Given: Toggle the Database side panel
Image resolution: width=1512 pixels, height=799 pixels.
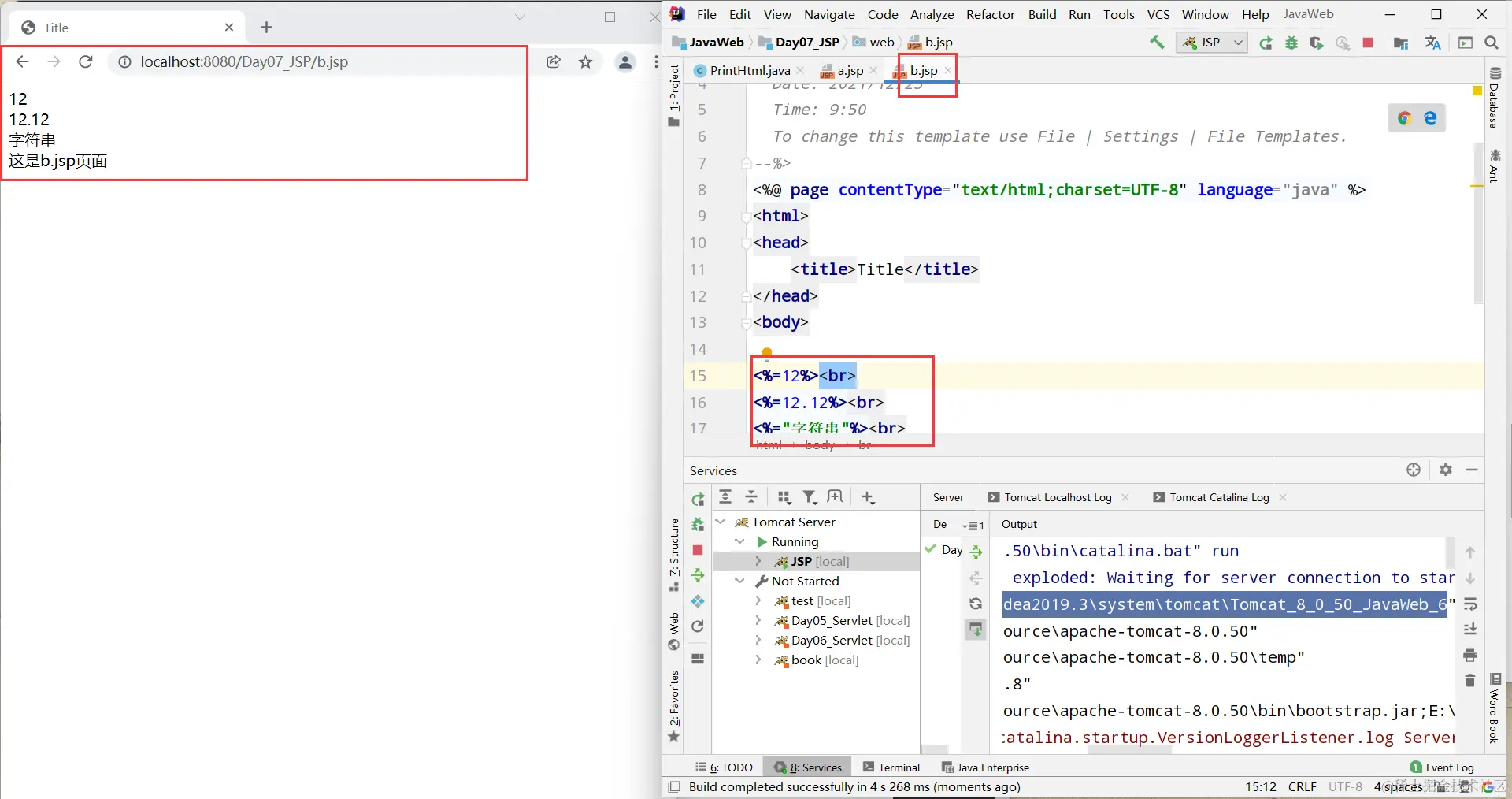Looking at the screenshot, I should [x=1494, y=98].
